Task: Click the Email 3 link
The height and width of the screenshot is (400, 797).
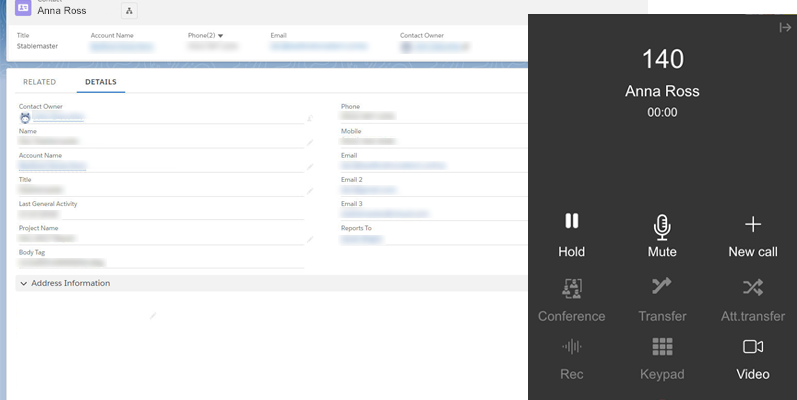Action: (385, 213)
